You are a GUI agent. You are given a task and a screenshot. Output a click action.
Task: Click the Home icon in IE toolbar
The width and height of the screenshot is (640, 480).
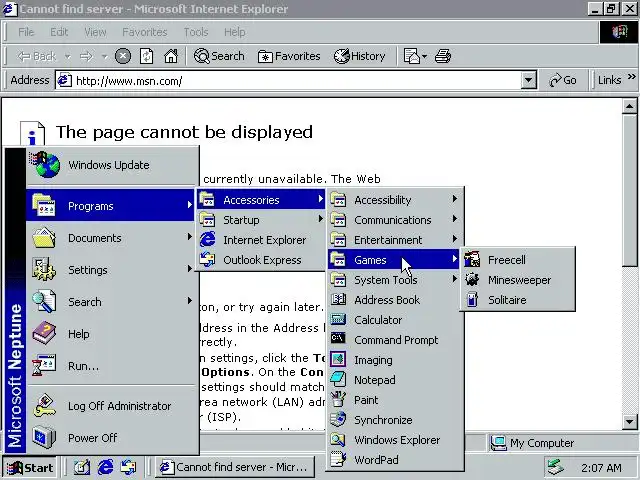171,56
